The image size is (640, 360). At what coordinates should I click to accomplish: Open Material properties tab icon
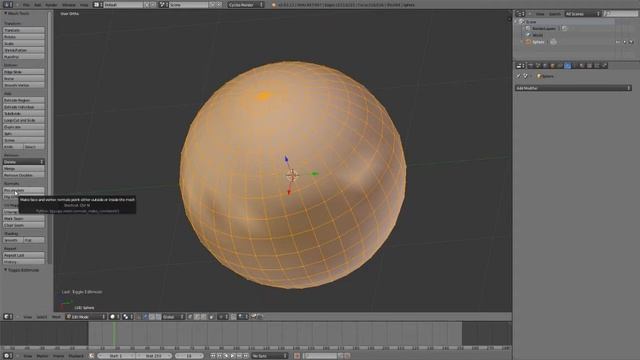[582, 66]
